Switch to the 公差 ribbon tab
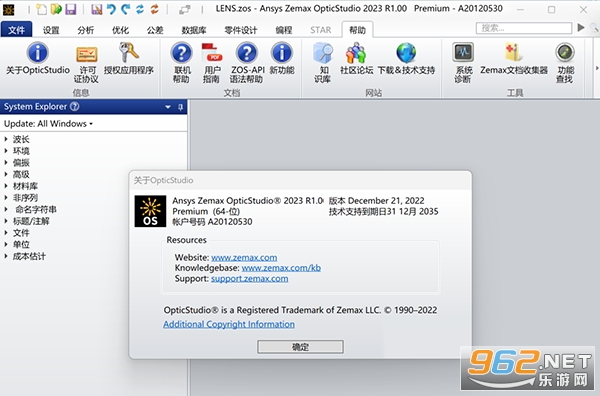 pyautogui.click(x=155, y=30)
